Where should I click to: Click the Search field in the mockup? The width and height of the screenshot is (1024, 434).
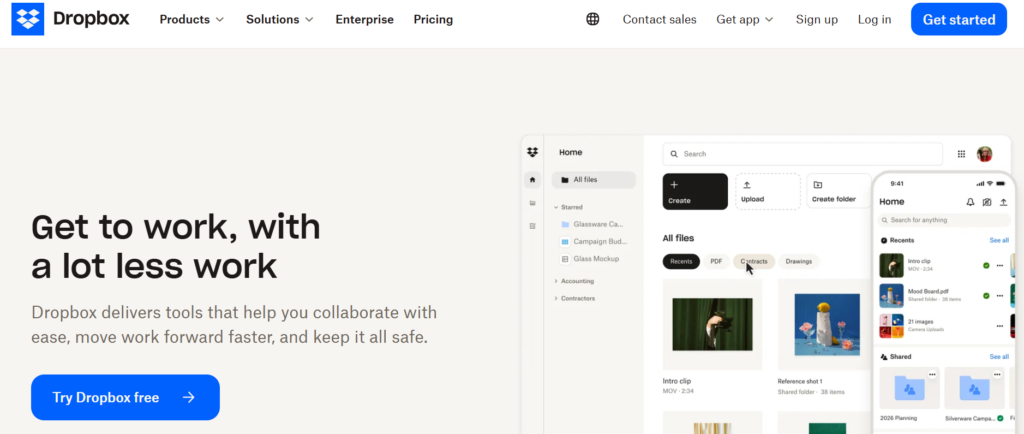tap(802, 154)
